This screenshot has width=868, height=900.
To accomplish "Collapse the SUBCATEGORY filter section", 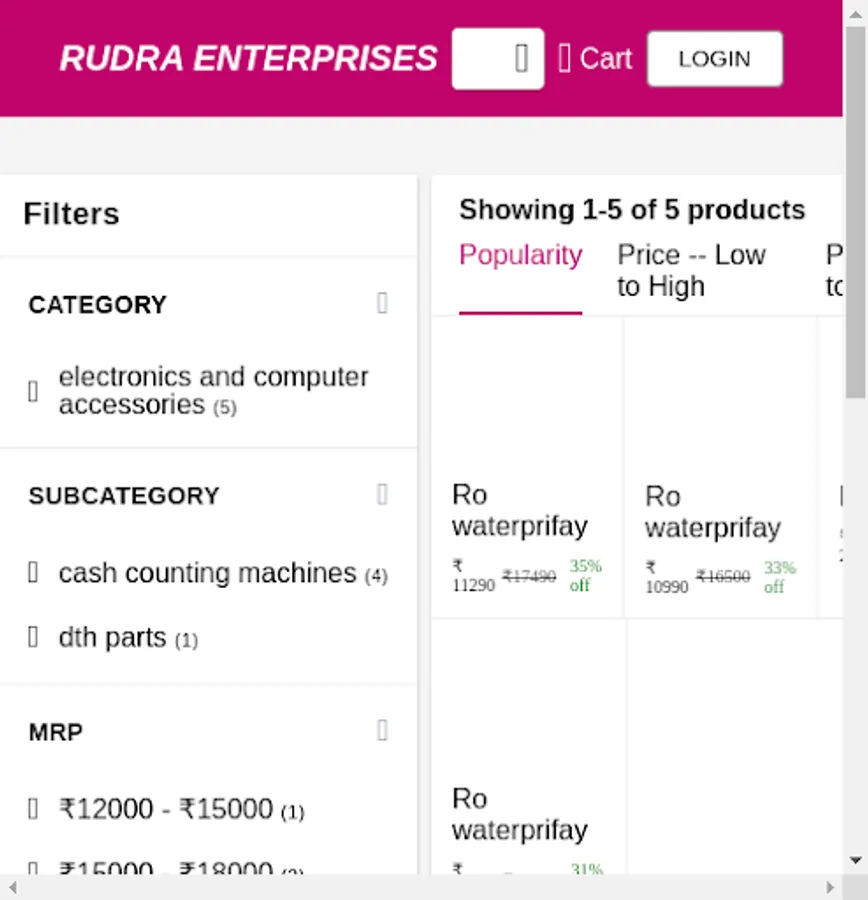I will 382,494.
